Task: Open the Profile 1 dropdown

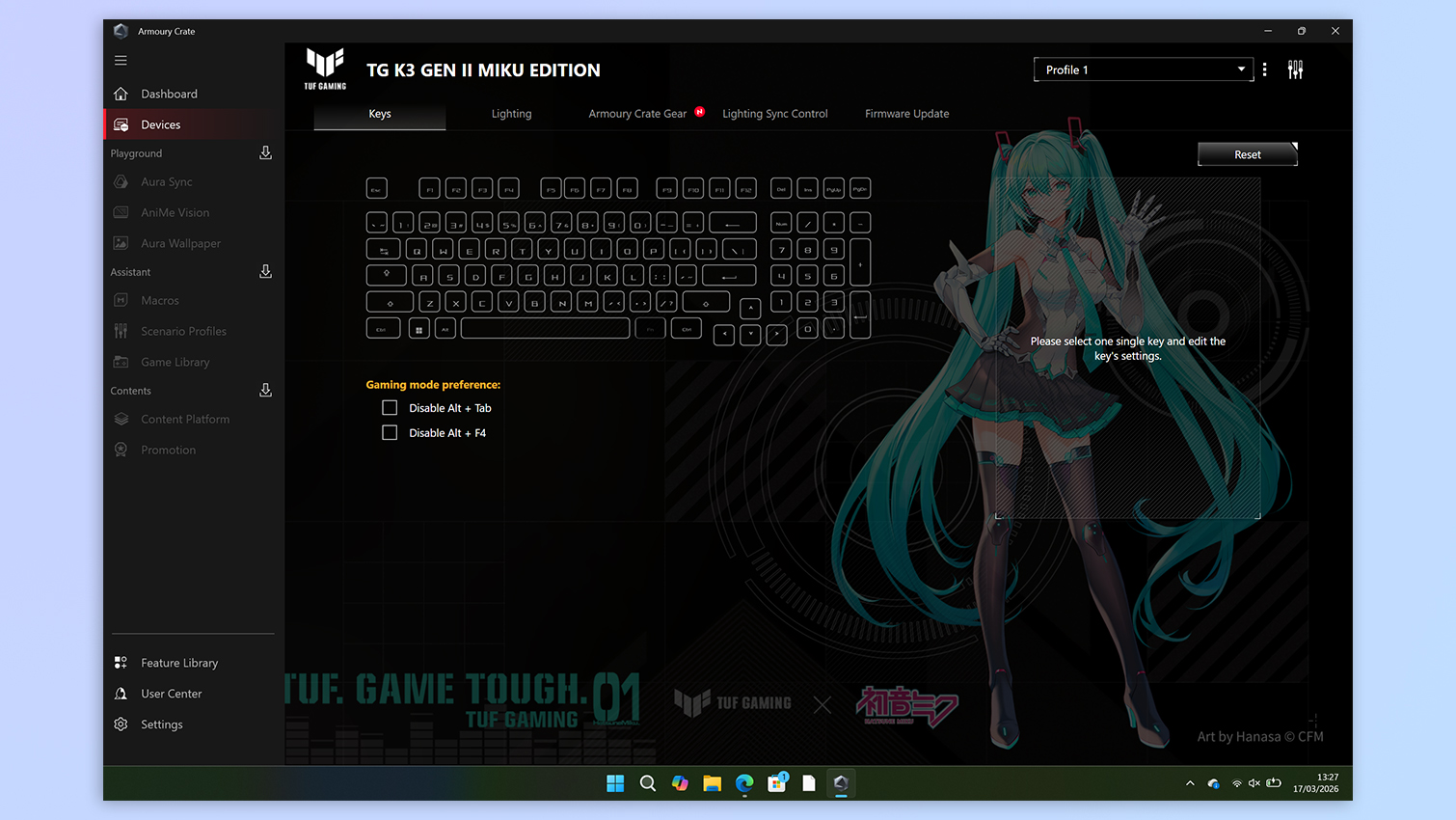Action: click(1143, 69)
